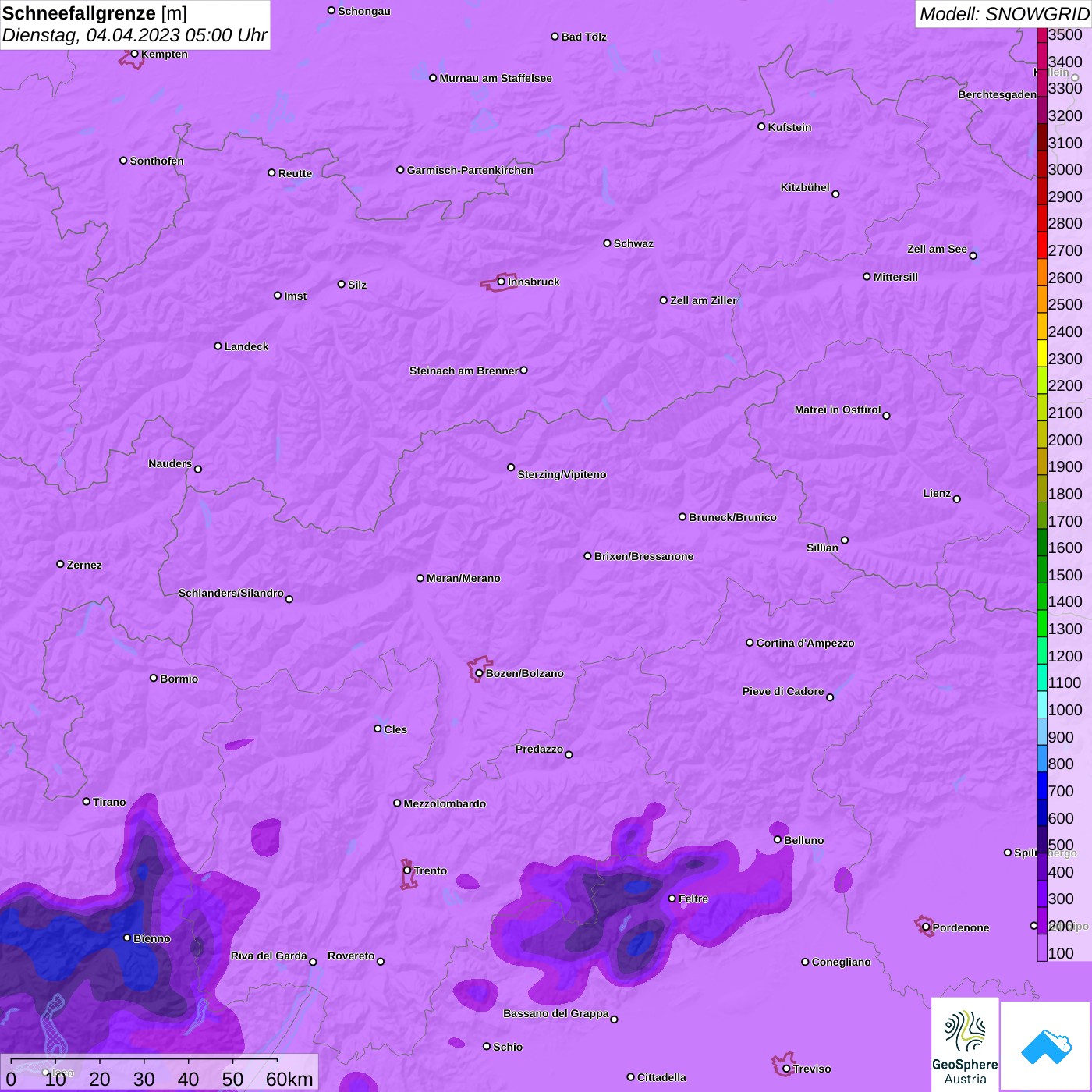The height and width of the screenshot is (1092, 1092).
Task: Click the Schneefallgrenze [m] title
Action: 94,13
